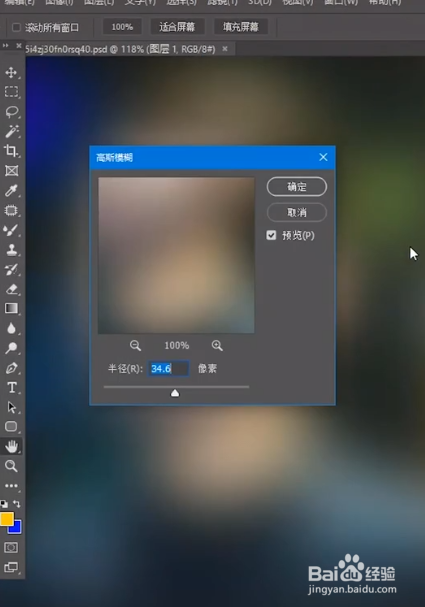
Task: Click the blur preview image in dialog
Action: tap(176, 255)
